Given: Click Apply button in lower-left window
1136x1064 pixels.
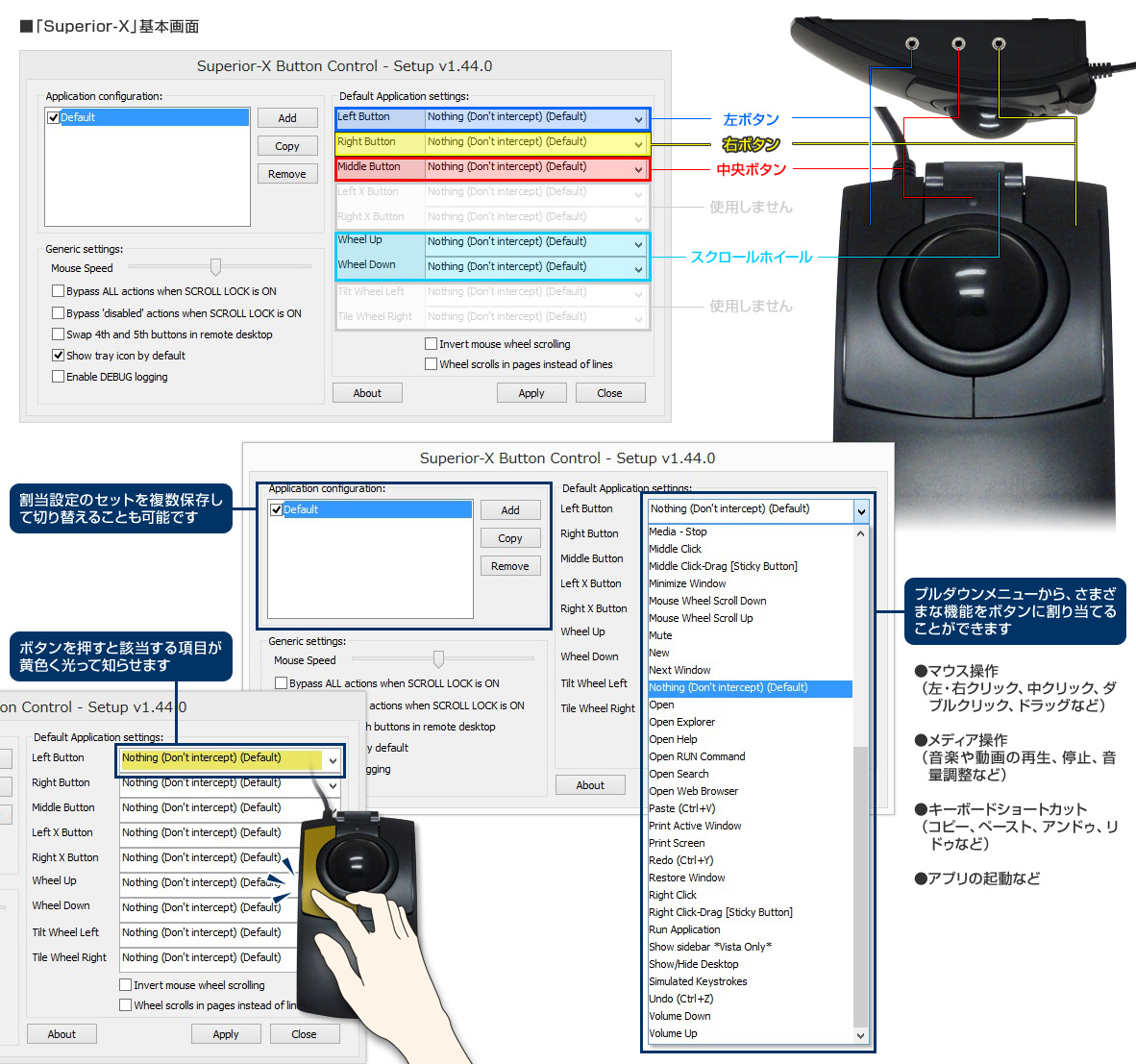Looking at the screenshot, I should coord(226,1034).
